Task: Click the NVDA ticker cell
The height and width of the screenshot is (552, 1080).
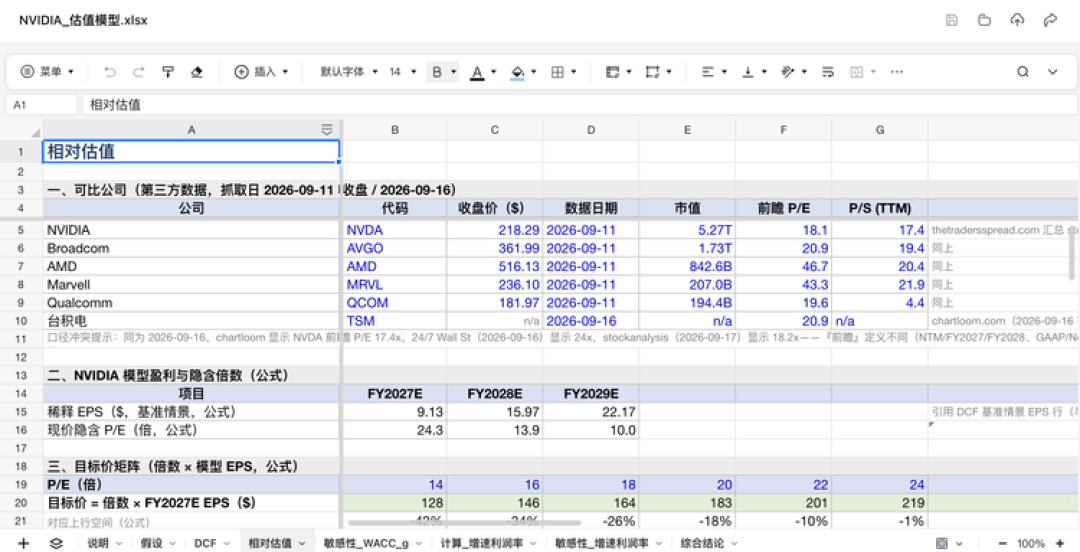Action: [x=395, y=230]
